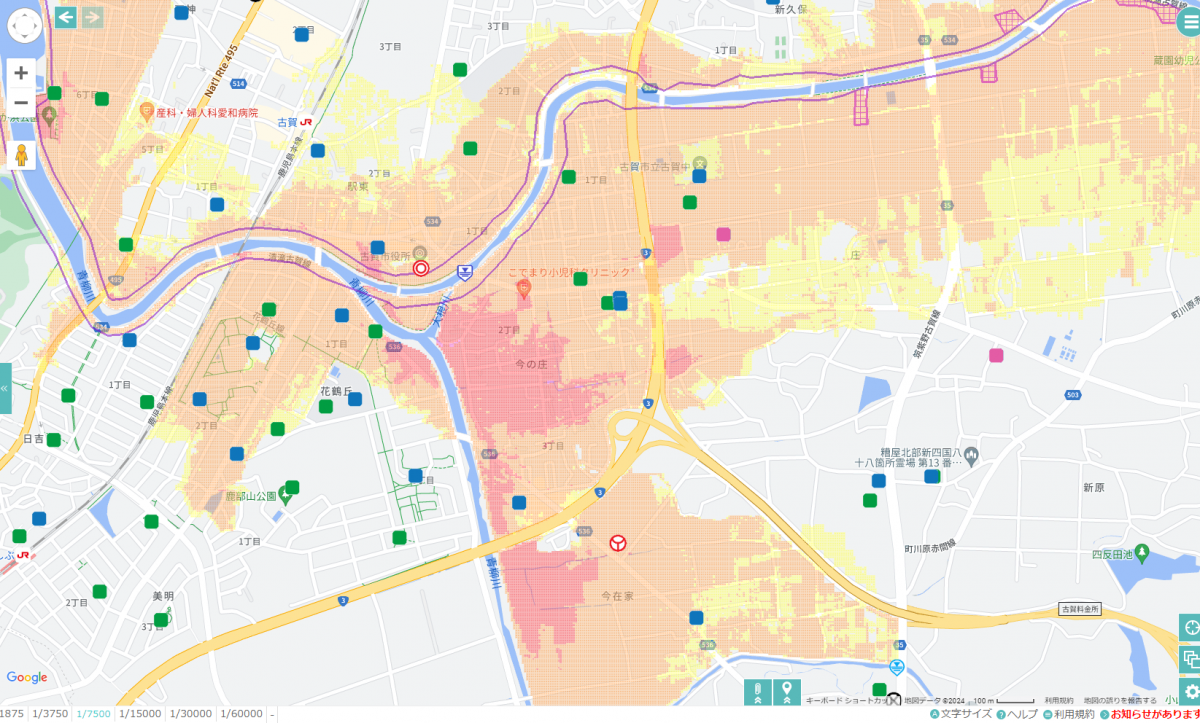Click the 古賀市役所 red double-circle marker

(x=421, y=268)
